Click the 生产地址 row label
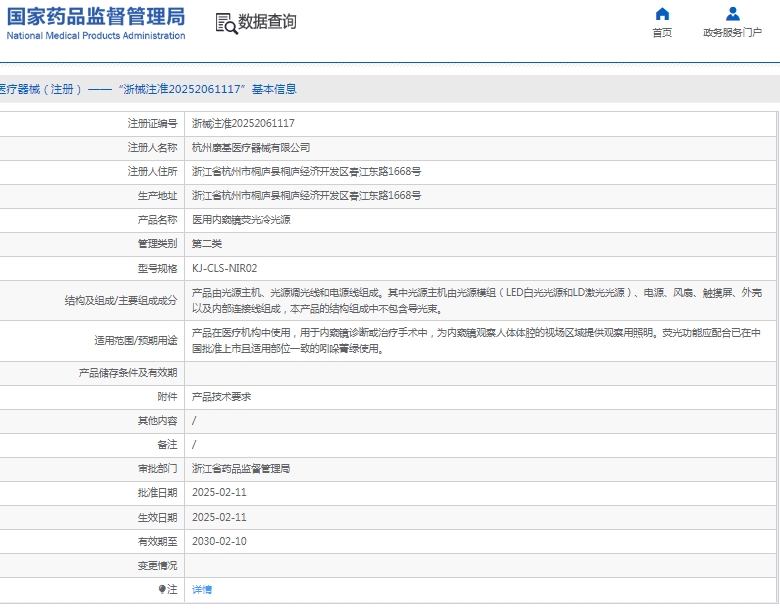 157,196
